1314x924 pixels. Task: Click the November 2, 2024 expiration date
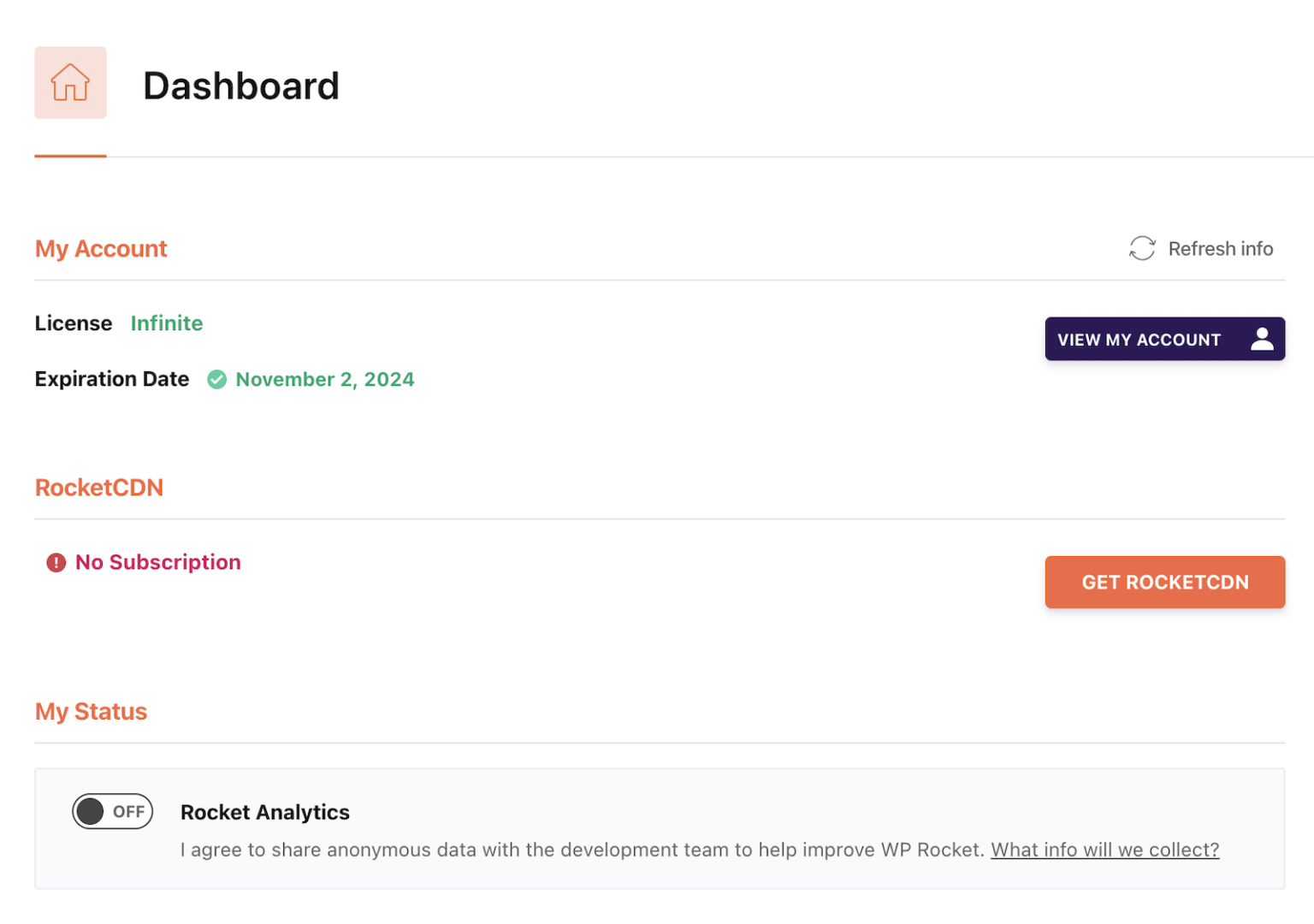(325, 380)
